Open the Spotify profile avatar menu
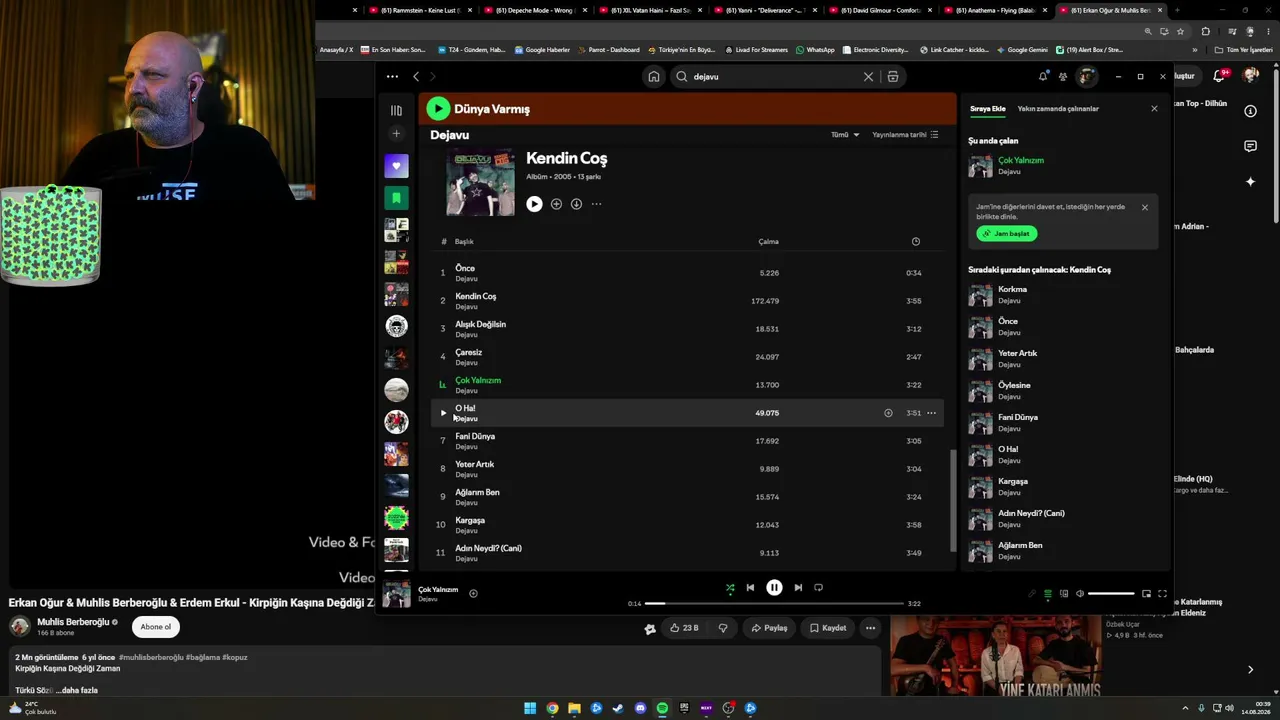The width and height of the screenshot is (1280, 720). (x=1087, y=76)
